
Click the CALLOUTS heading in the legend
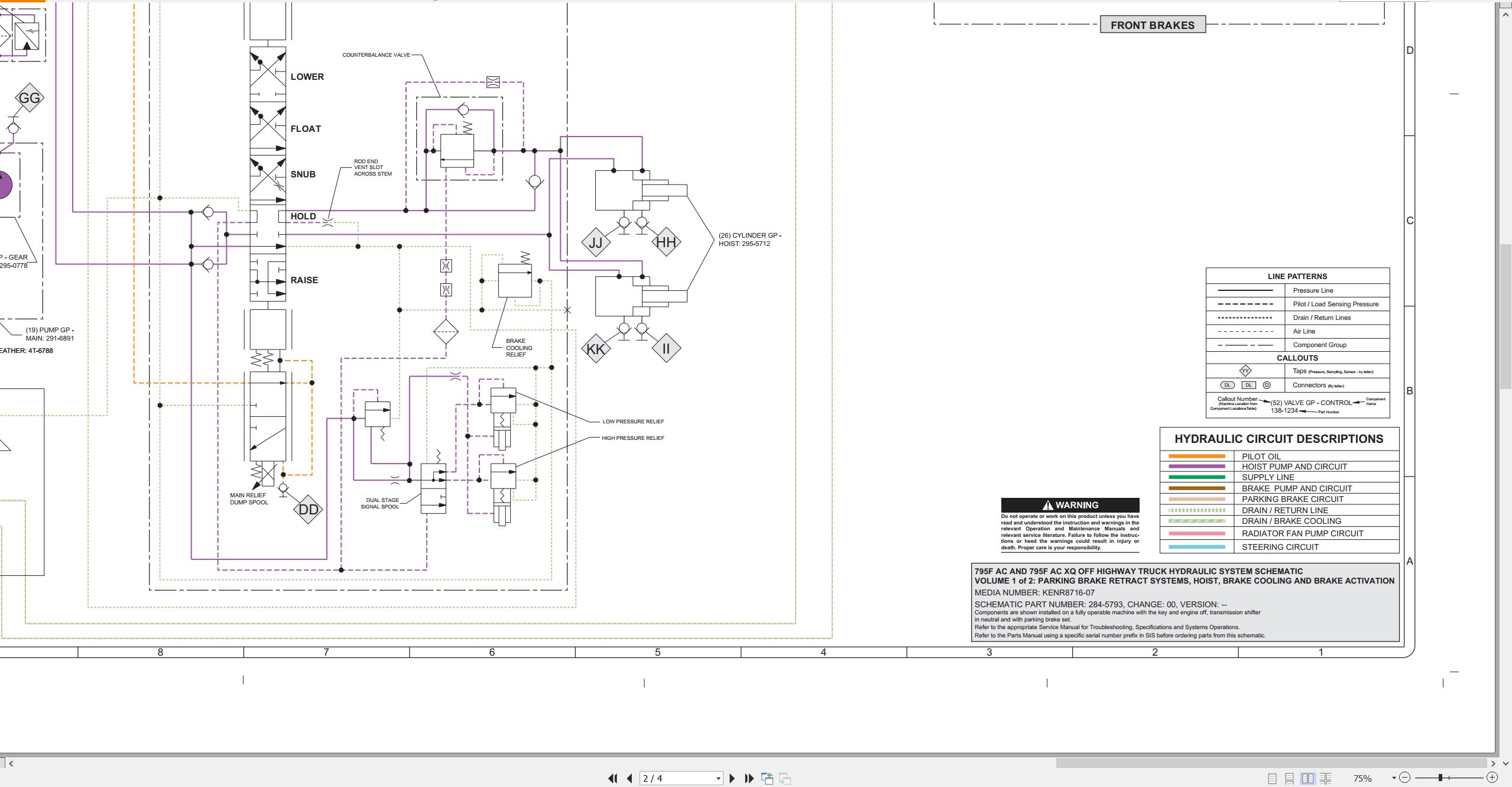click(x=1297, y=358)
